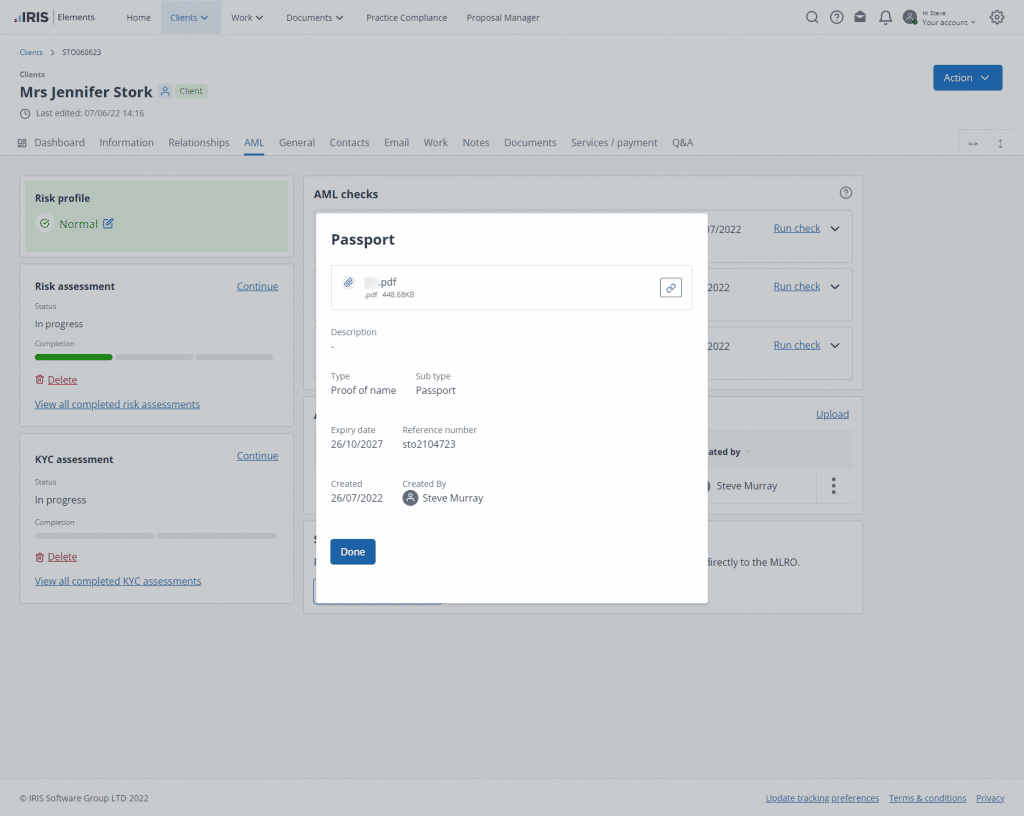Toggle vertical expand arrow icon
Screen dimensions: 1024x816
[x=1000, y=143]
